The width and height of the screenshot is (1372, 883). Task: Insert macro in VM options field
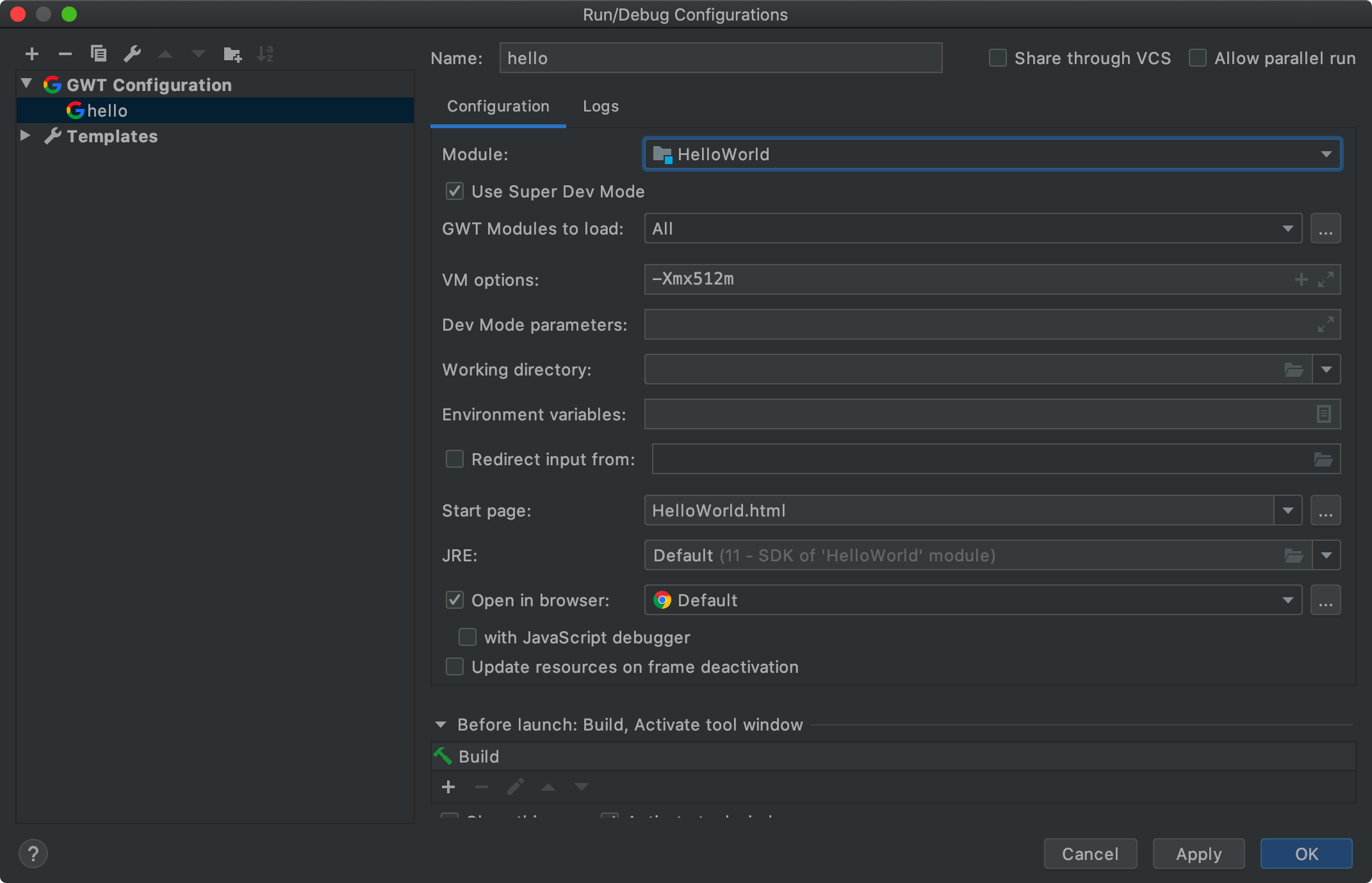pos(1301,279)
